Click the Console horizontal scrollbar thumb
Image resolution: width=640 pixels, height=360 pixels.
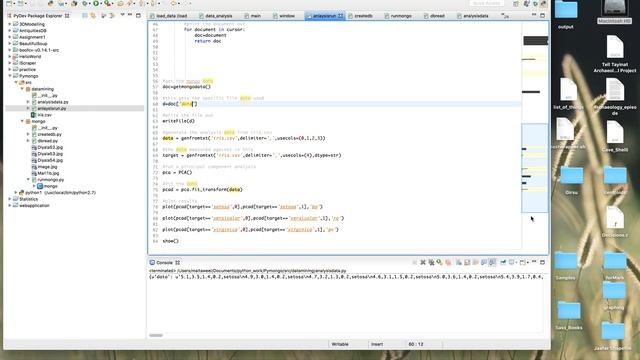pos(156,335)
